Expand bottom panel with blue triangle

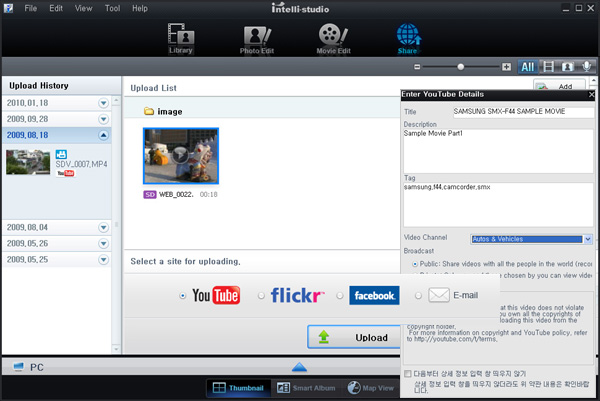[299, 367]
